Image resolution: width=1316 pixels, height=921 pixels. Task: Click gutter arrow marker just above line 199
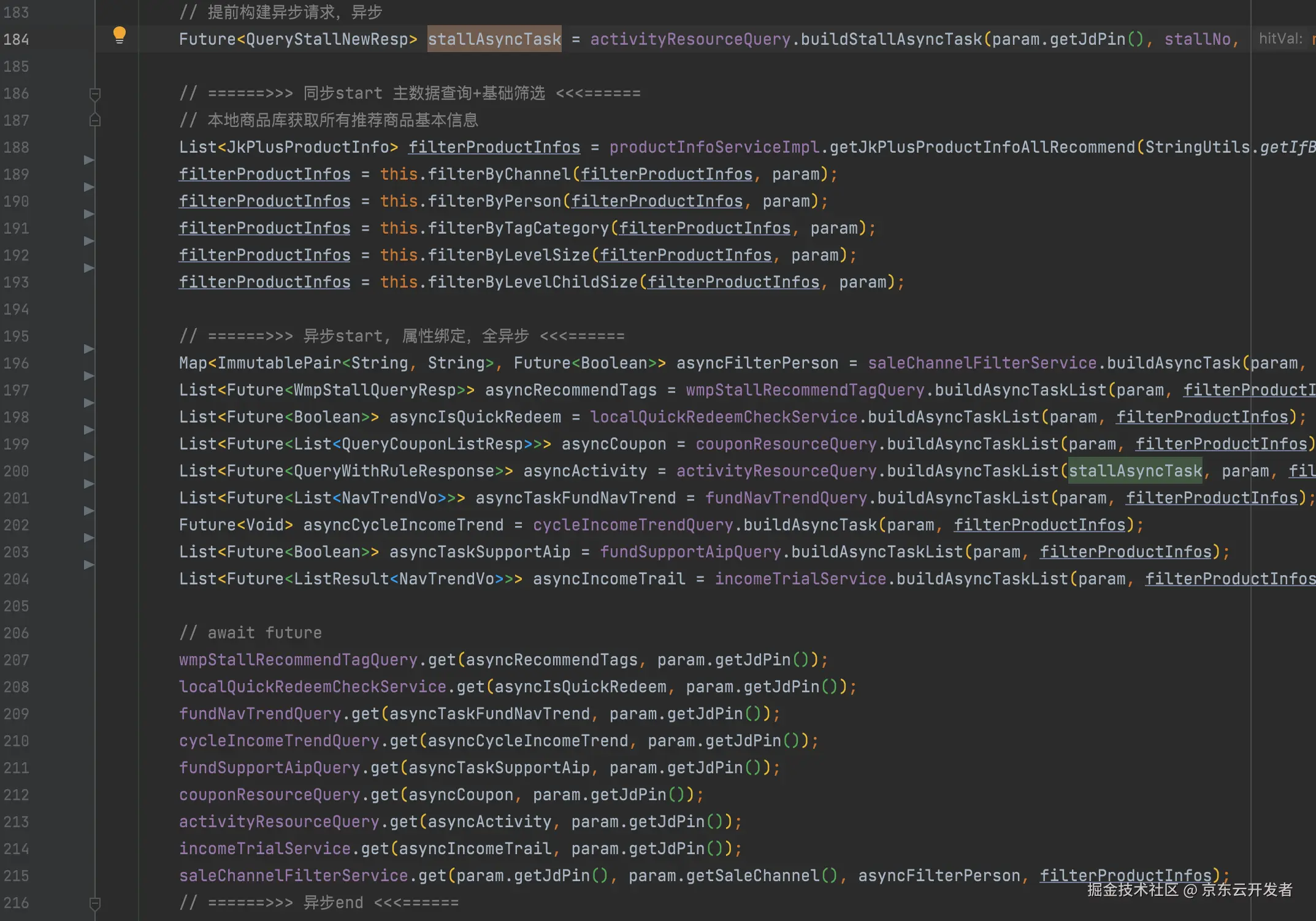tap(89, 430)
